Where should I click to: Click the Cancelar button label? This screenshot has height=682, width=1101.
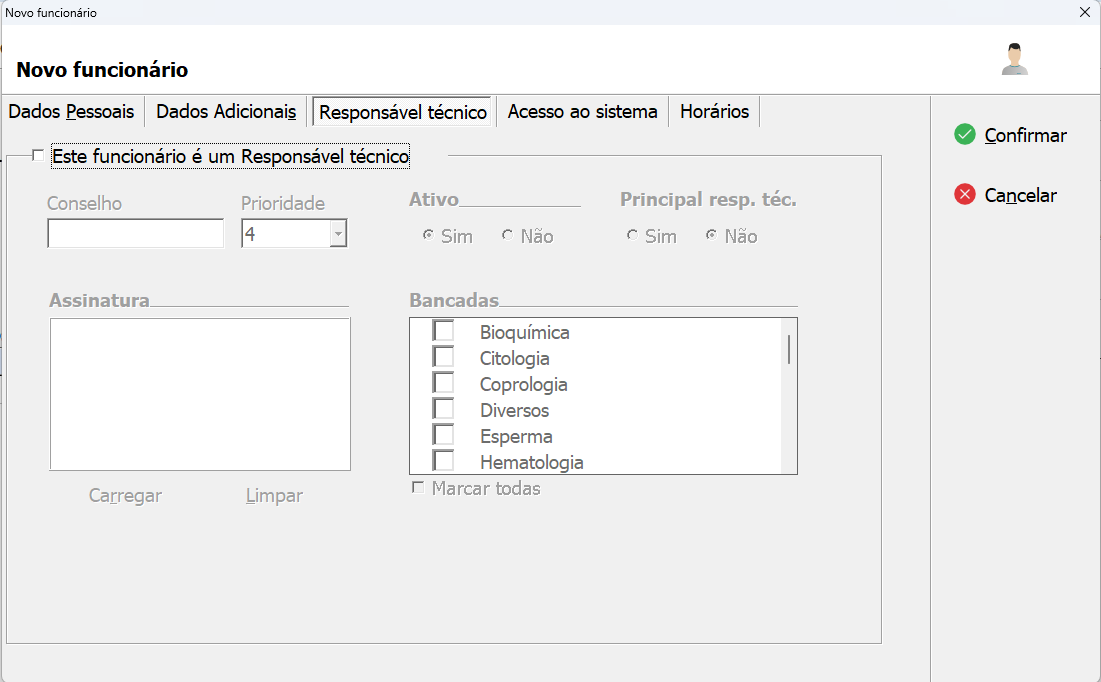tap(1020, 195)
